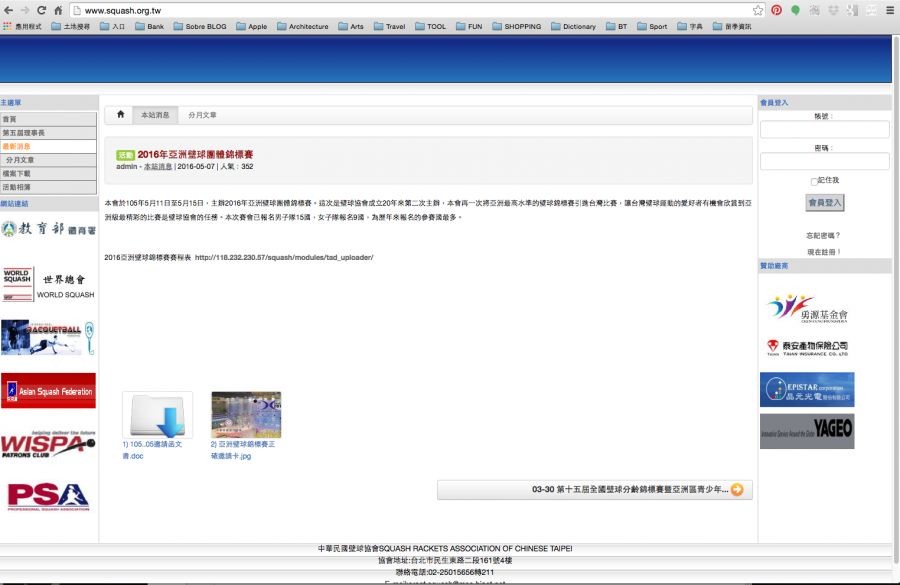Click the 忘記密碼？ link
The height and width of the screenshot is (585, 900).
click(823, 235)
